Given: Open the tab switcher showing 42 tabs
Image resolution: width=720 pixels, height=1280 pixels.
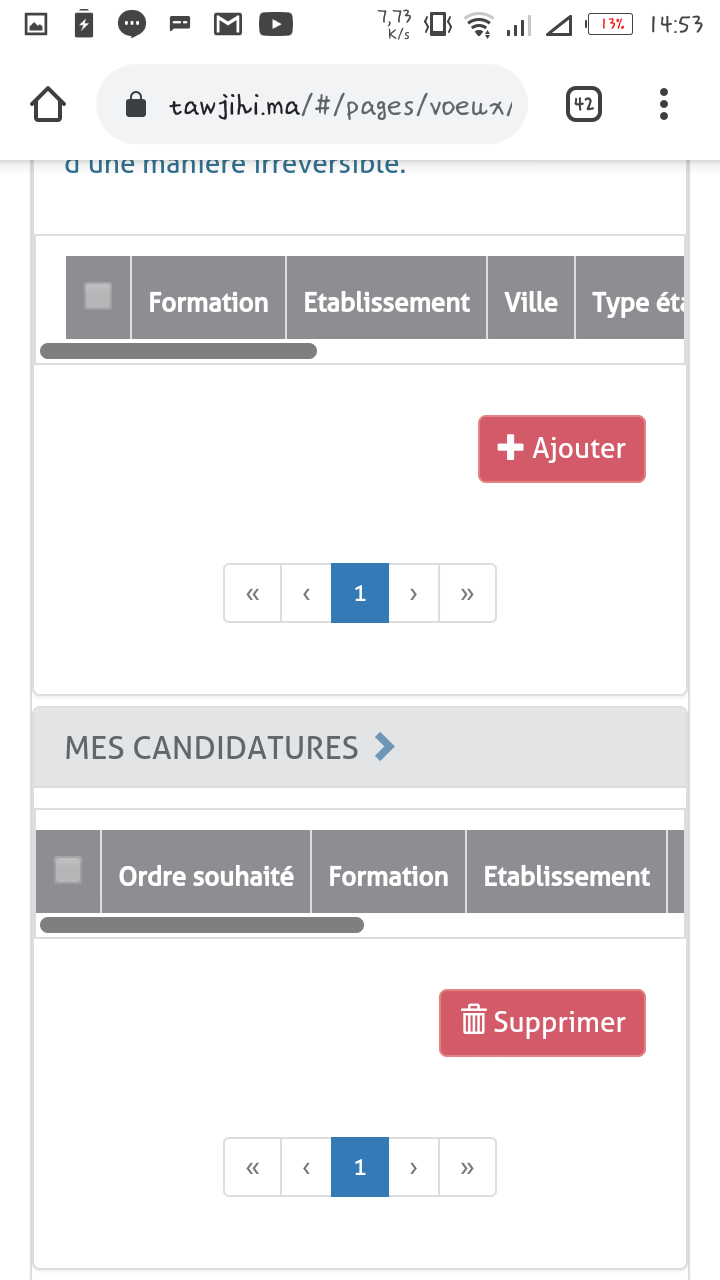Looking at the screenshot, I should tap(584, 104).
